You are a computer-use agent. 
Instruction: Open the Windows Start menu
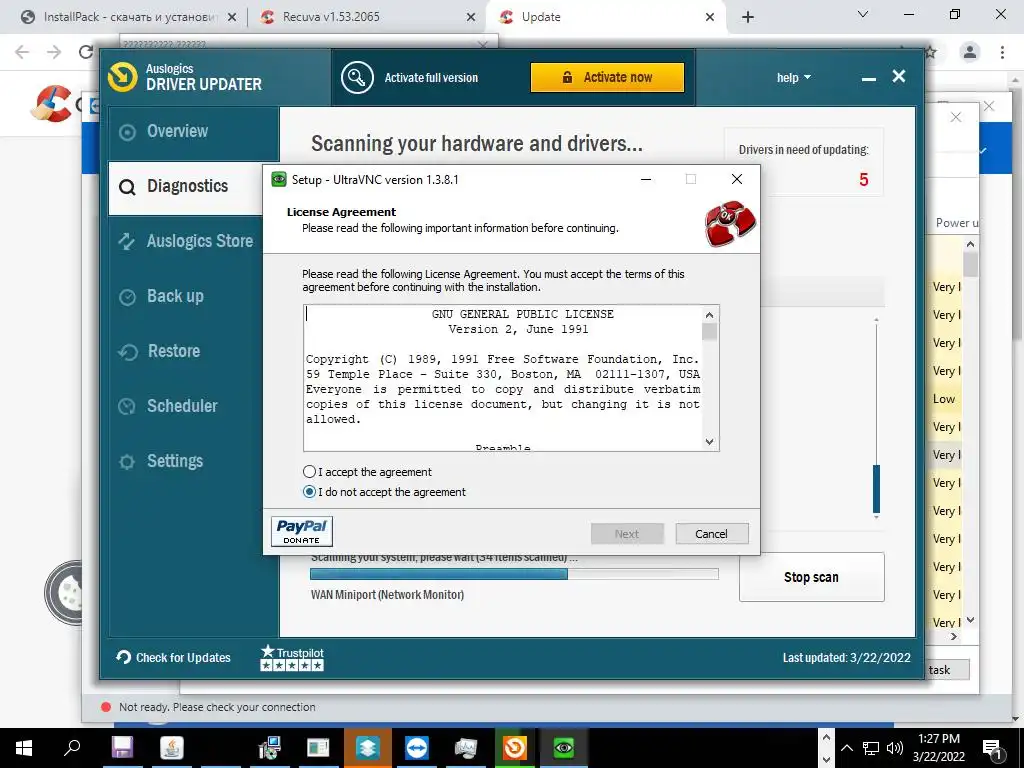pos(24,748)
